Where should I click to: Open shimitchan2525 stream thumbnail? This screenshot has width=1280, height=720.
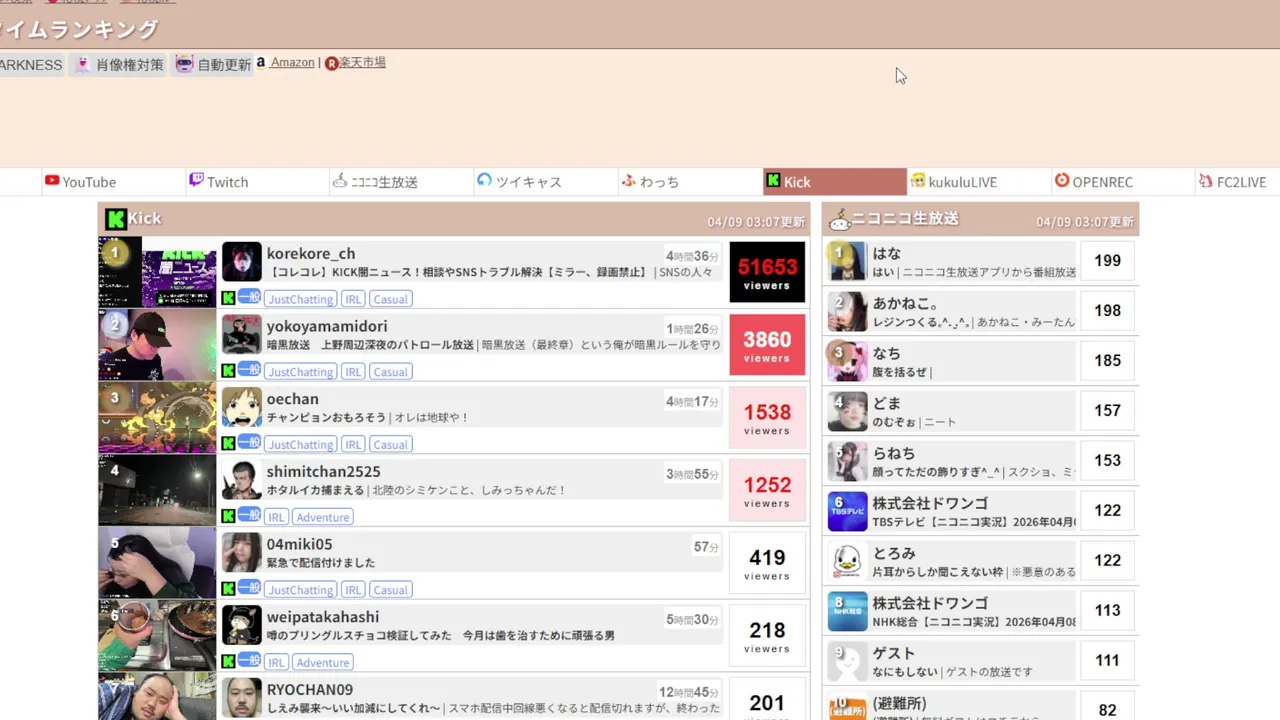point(157,490)
